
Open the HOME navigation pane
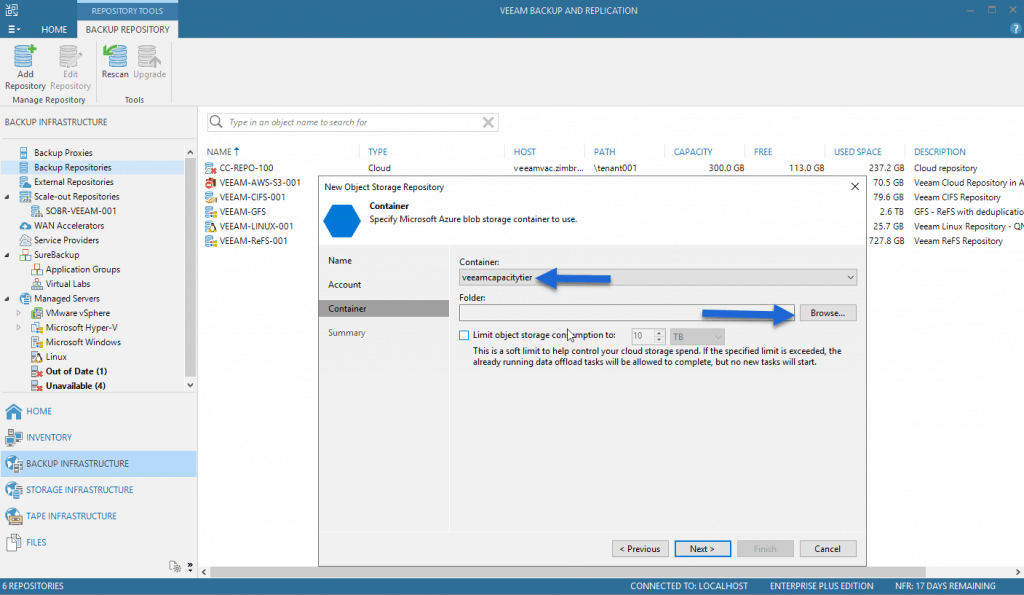click(x=99, y=411)
